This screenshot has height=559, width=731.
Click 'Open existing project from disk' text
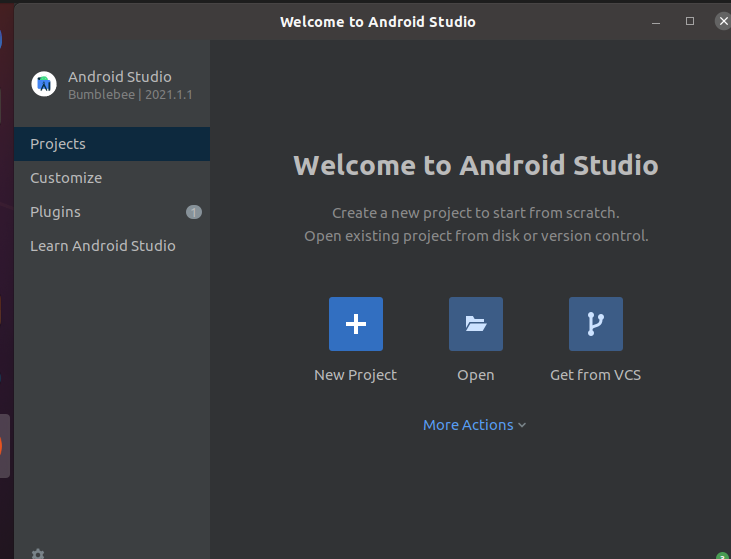pos(476,236)
